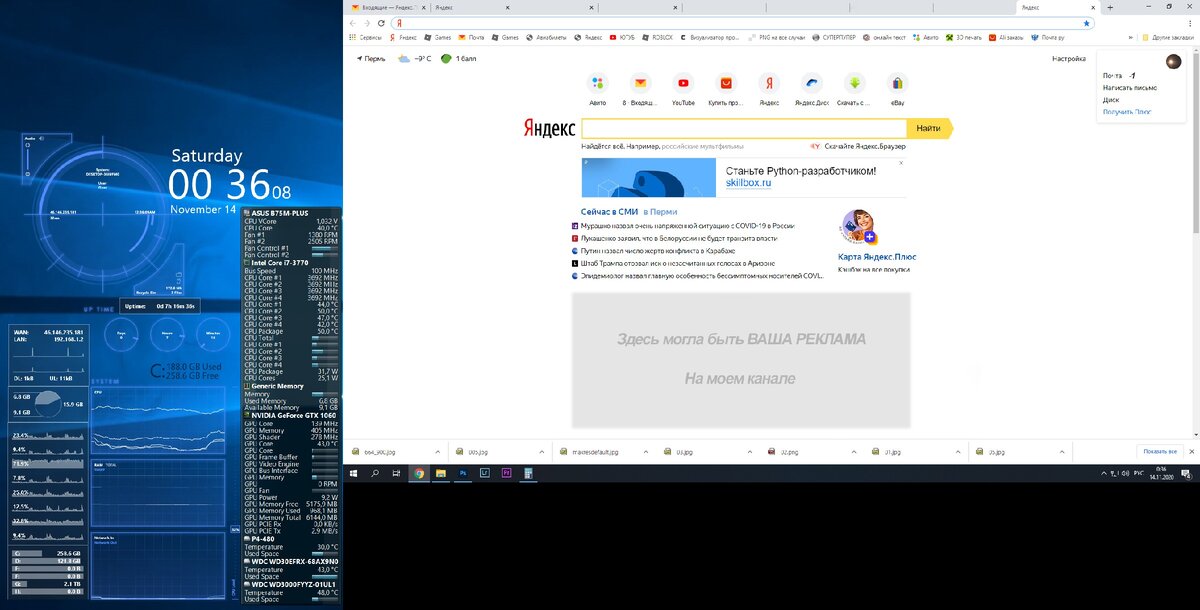Click Сейчас в СМИ heading
This screenshot has height=610, width=1200.
(x=610, y=212)
